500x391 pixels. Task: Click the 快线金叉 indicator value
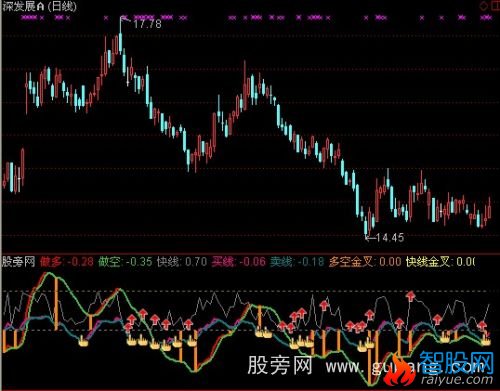click(440, 262)
